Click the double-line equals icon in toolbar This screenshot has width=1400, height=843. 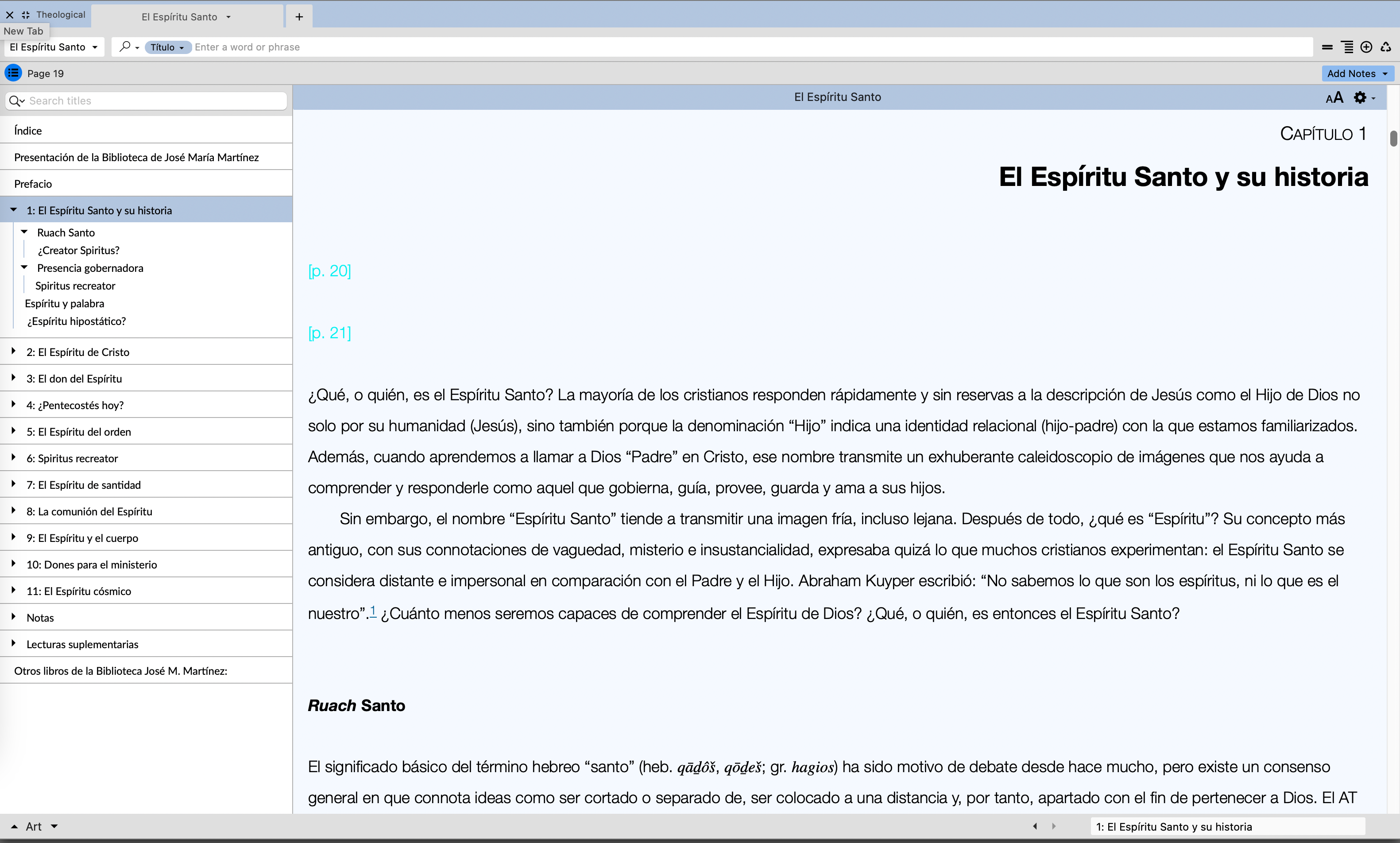click(1327, 47)
